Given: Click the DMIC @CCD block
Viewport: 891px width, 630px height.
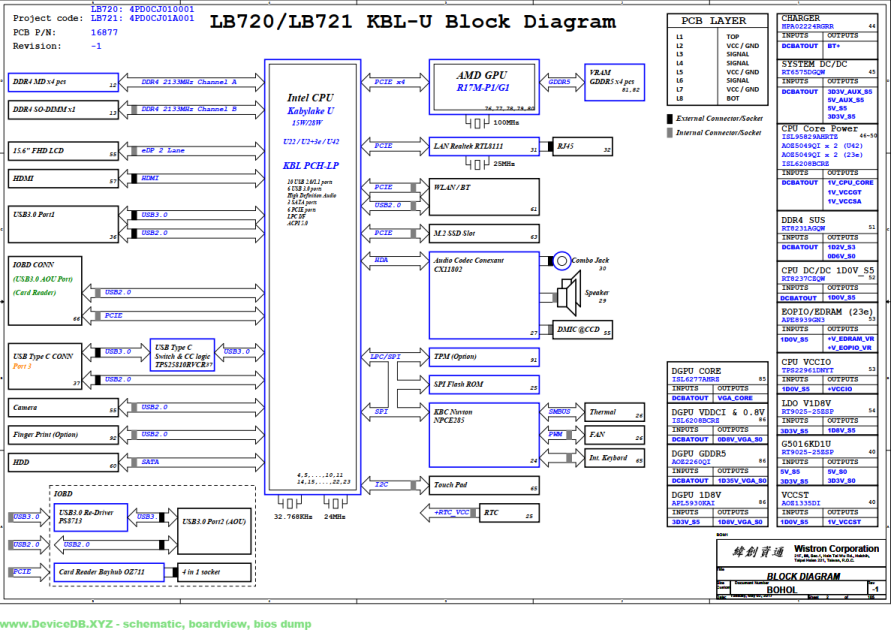Looking at the screenshot, I should click(x=582, y=329).
